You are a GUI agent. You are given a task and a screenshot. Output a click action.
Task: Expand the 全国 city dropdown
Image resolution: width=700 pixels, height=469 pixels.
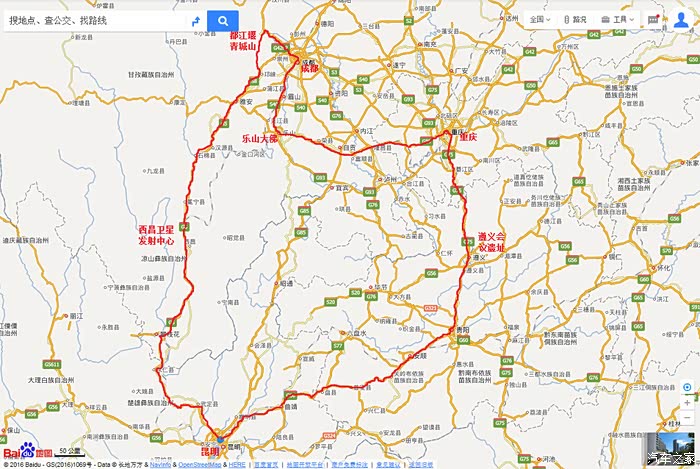pos(540,20)
